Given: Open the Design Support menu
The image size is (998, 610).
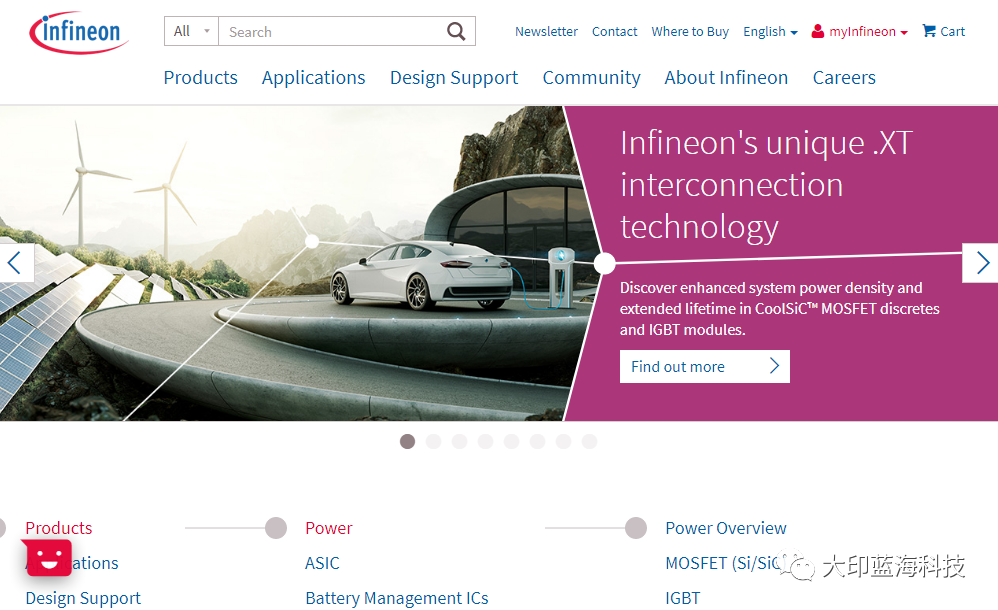Looking at the screenshot, I should (454, 78).
